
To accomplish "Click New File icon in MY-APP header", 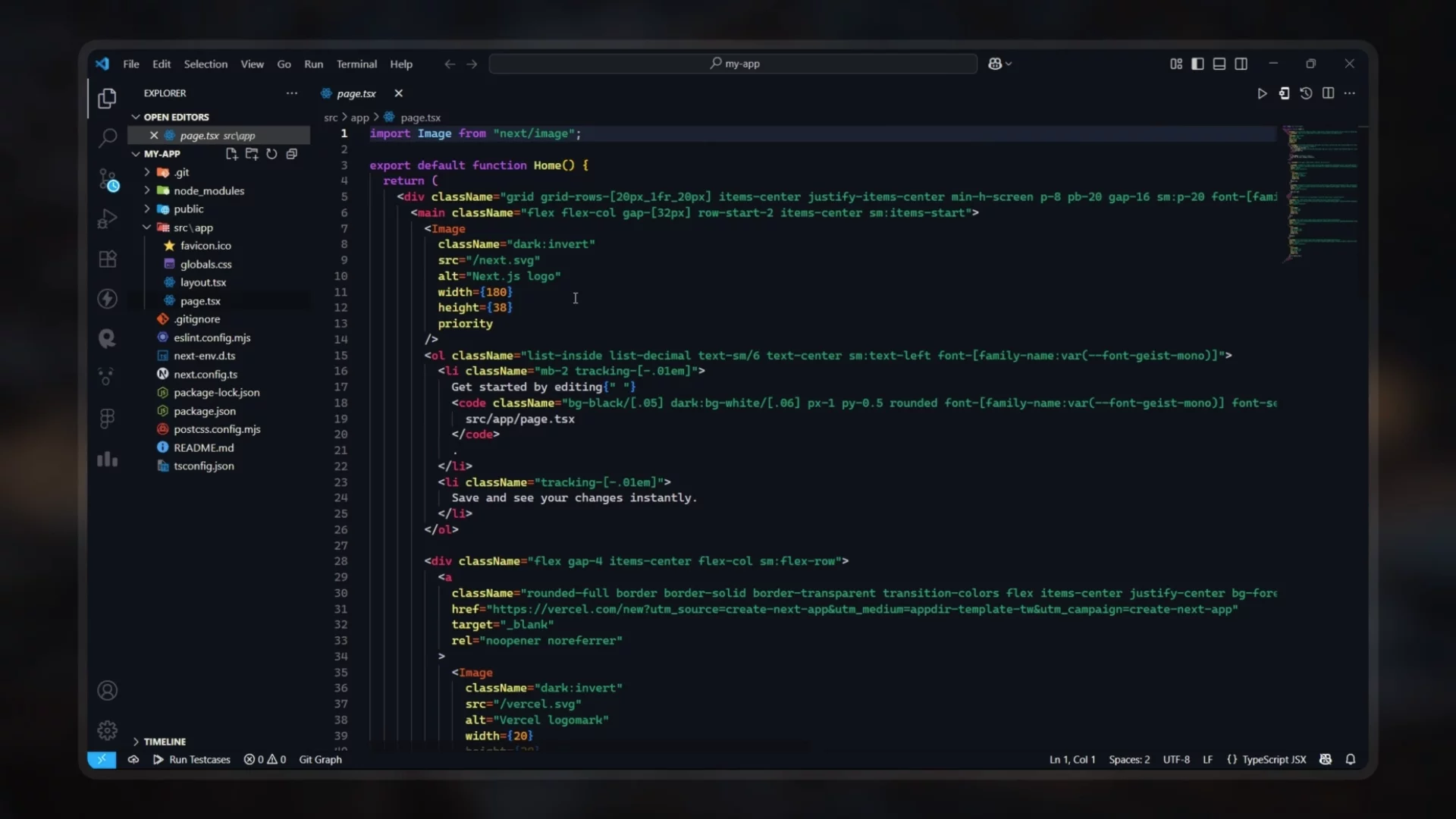I will pos(231,154).
